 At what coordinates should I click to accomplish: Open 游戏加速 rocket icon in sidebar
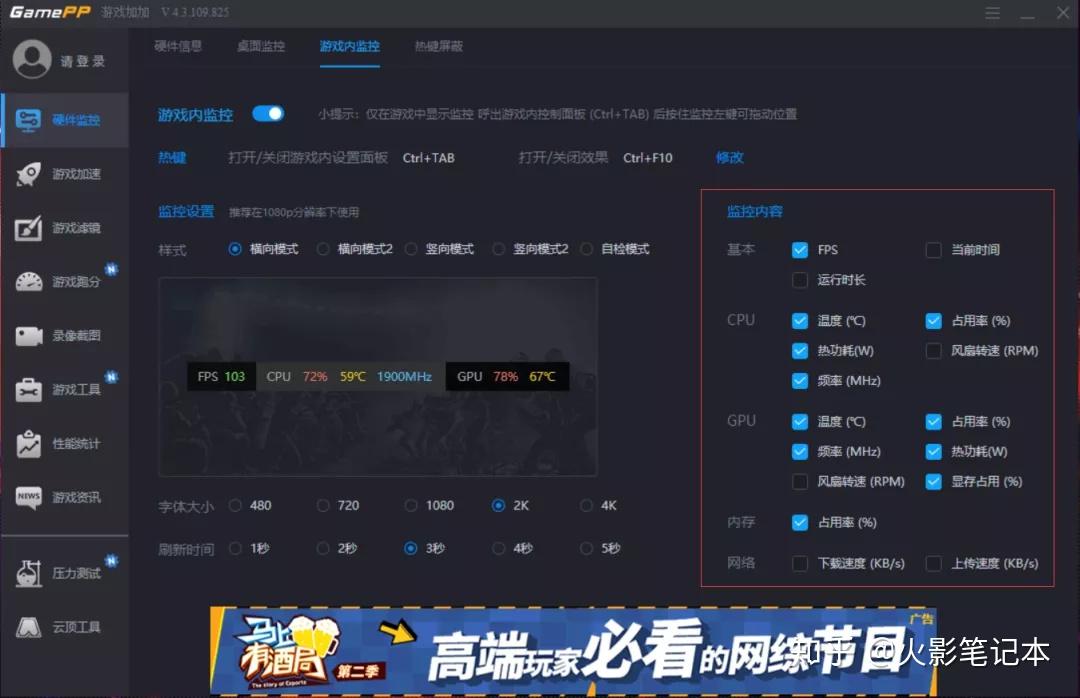pos(28,174)
